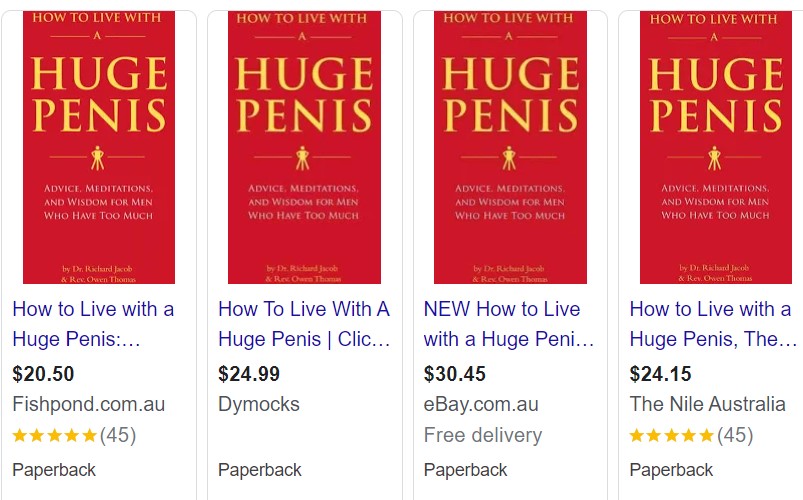Open the title link above the $24.15 price
Viewport: 803px width, 500px height.
point(713,324)
